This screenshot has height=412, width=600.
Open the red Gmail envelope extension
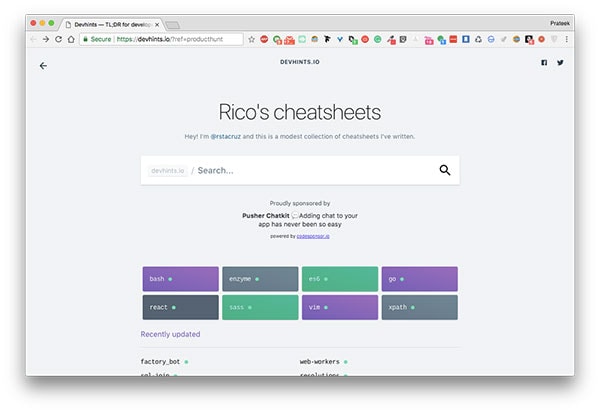(289, 40)
